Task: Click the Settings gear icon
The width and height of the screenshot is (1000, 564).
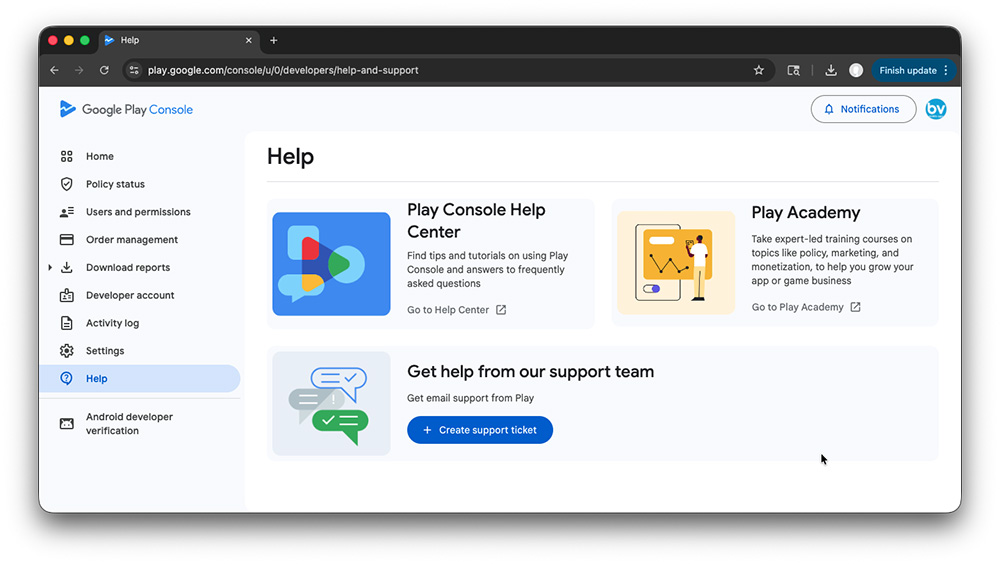Action: 66,351
